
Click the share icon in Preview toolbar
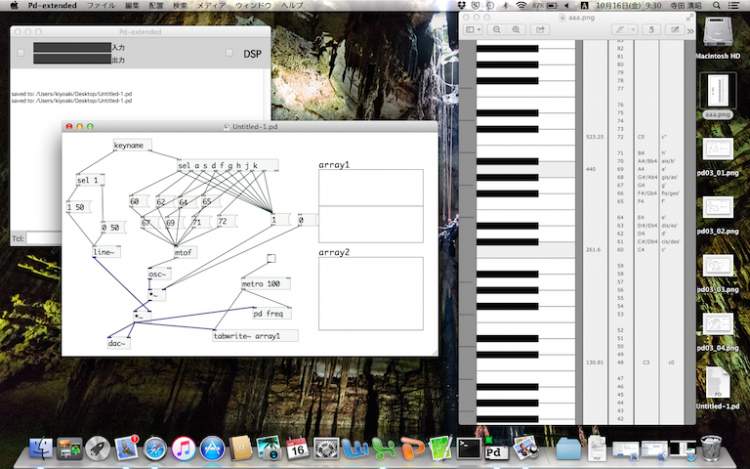point(541,30)
